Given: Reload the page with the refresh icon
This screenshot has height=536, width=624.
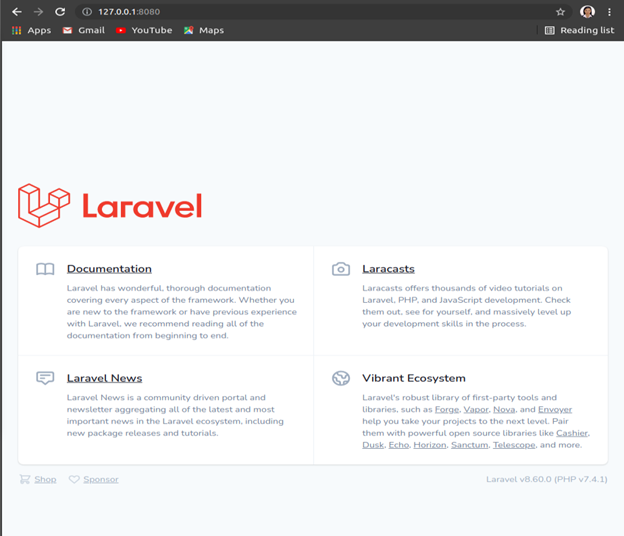Looking at the screenshot, I should pyautogui.click(x=60, y=12).
